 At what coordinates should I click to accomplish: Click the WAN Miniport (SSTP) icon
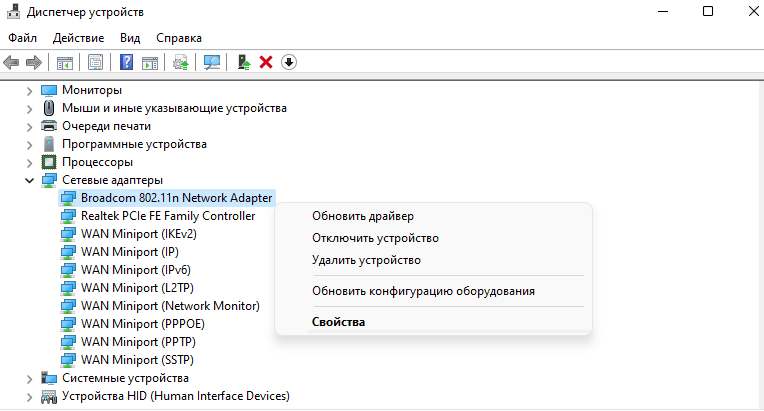tap(68, 360)
